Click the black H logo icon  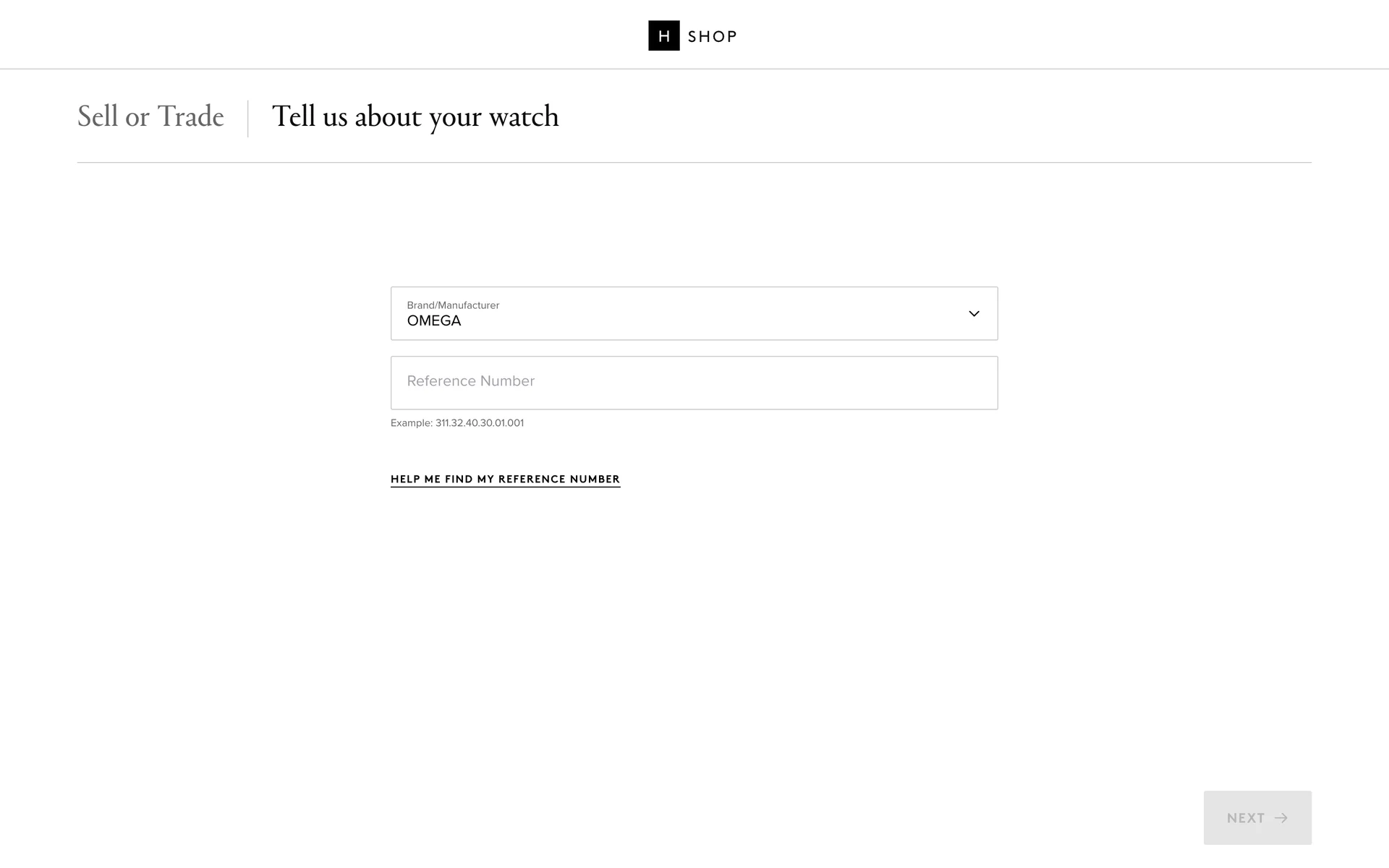pos(663,35)
